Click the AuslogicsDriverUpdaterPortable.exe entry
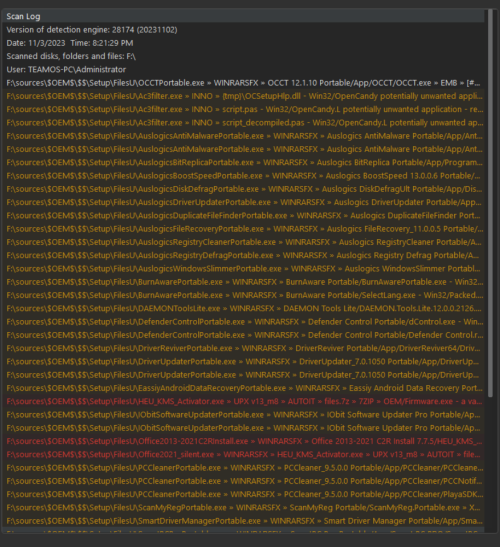The image size is (500, 547). click(243, 202)
